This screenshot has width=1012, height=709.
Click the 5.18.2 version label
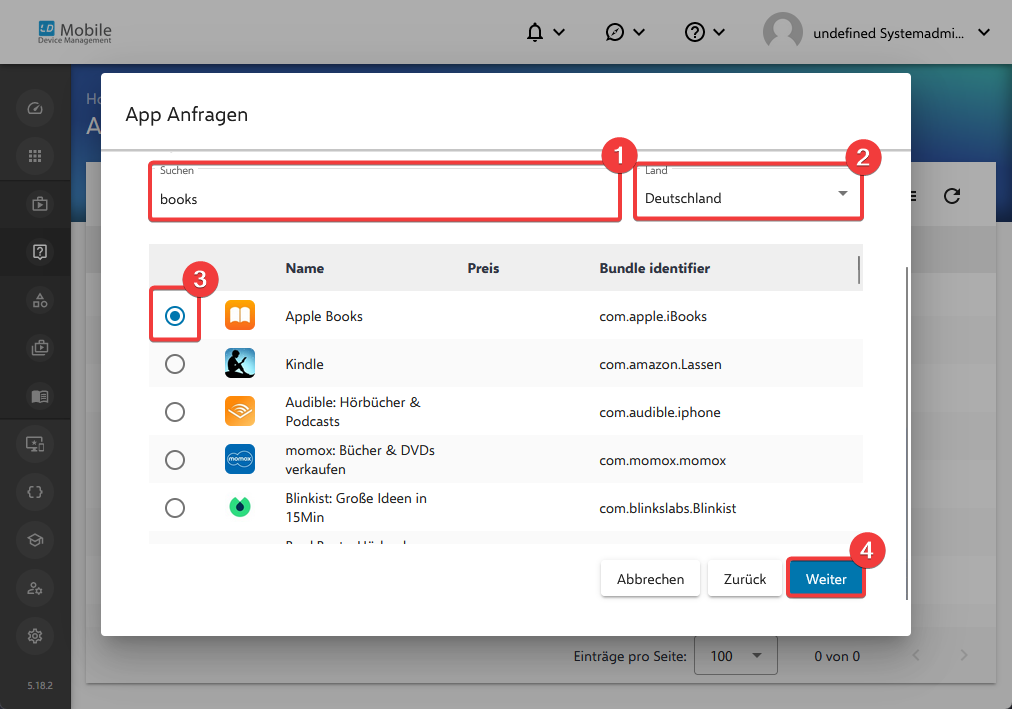tap(40, 685)
